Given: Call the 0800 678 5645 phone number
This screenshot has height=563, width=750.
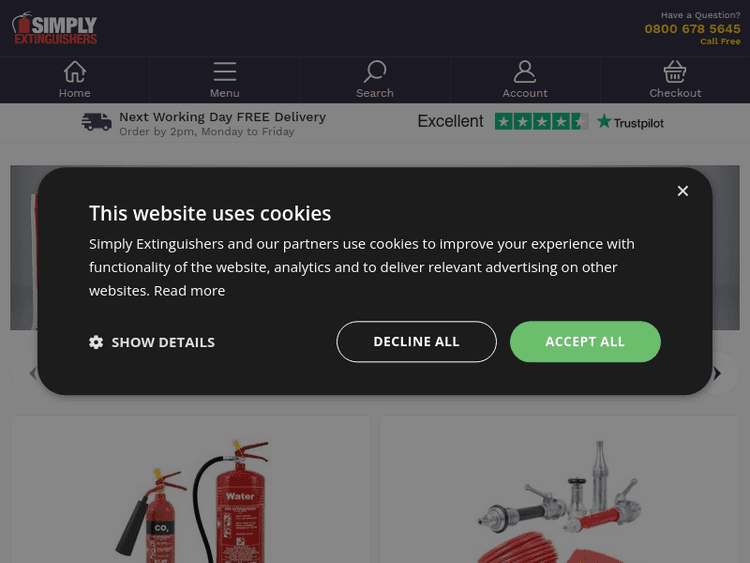Looking at the screenshot, I should 692,29.
